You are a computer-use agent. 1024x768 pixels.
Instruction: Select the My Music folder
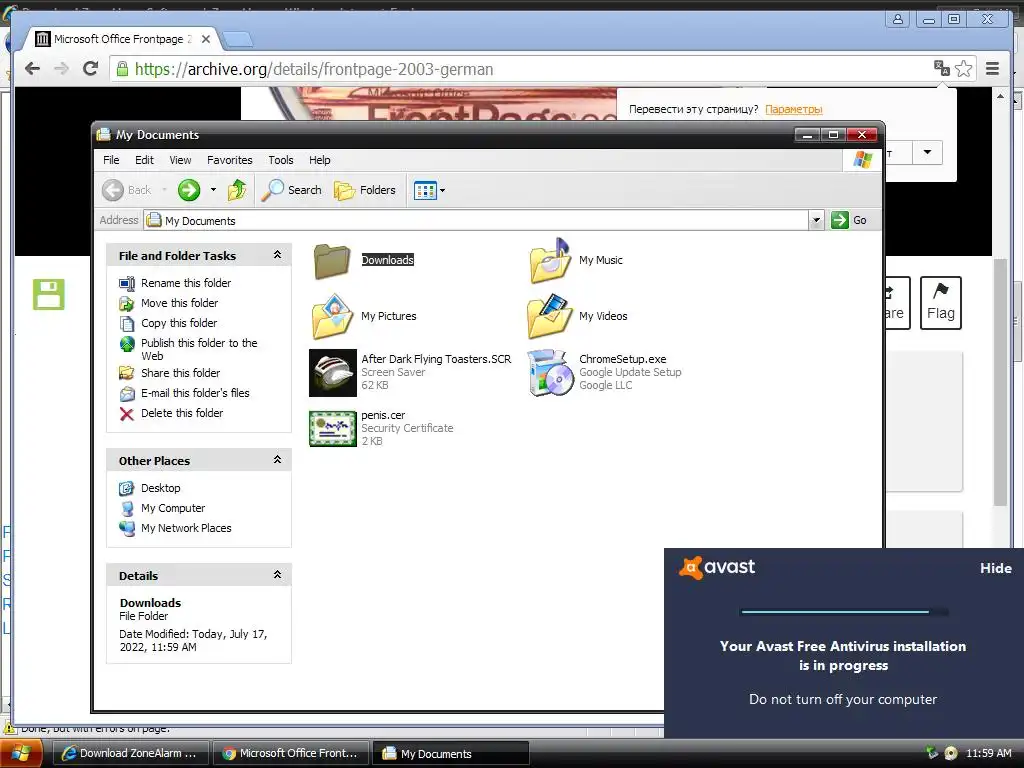(575, 260)
